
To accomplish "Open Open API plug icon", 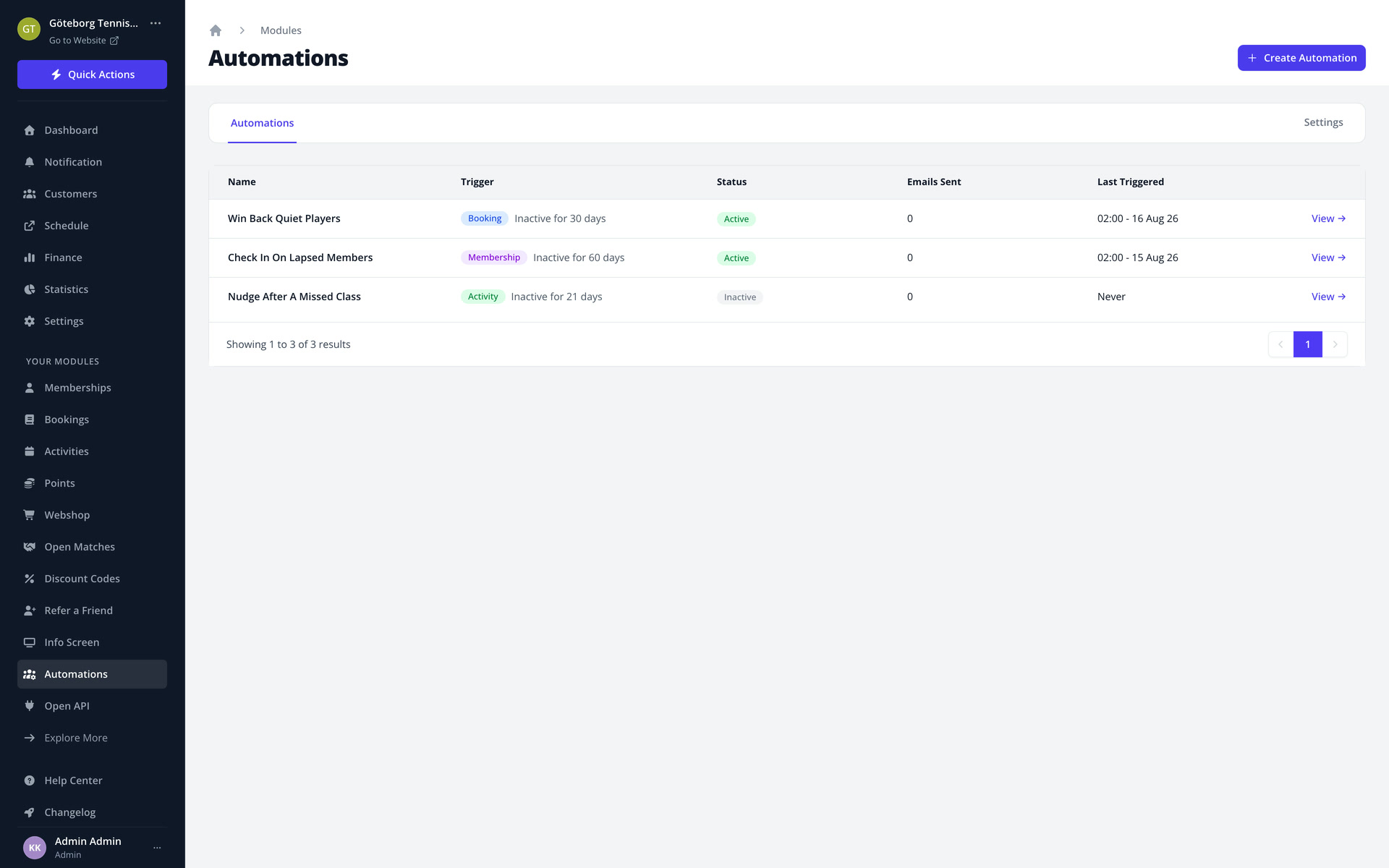I will pos(30,706).
